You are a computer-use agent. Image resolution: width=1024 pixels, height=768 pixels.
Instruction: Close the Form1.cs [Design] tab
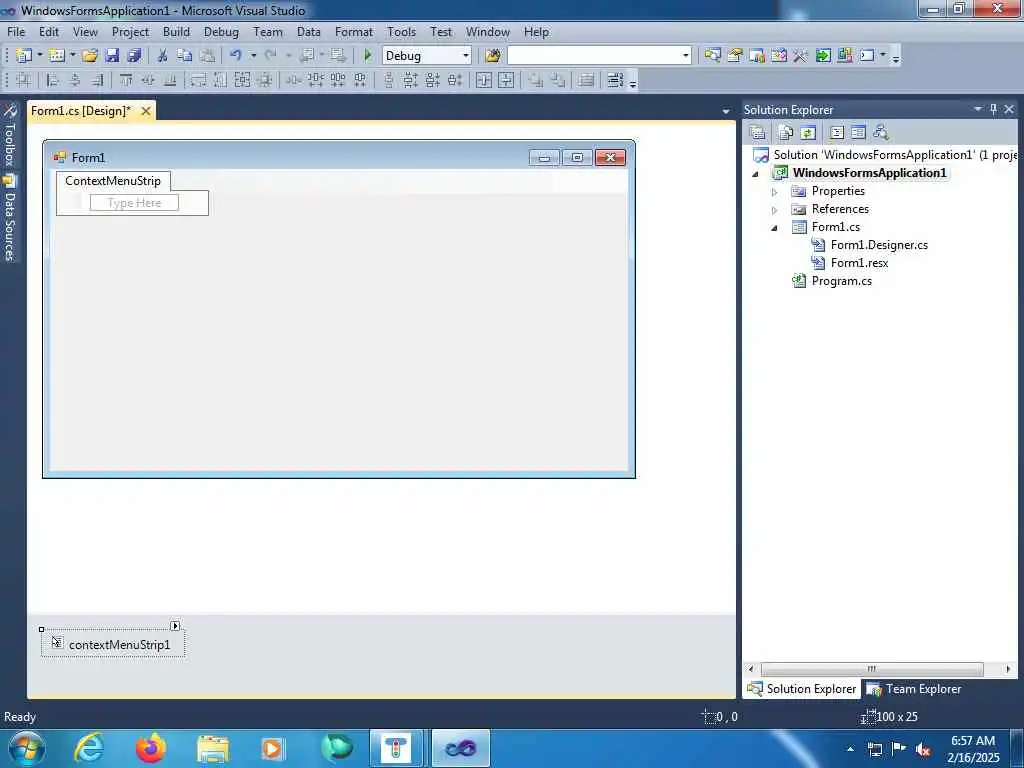pos(146,111)
